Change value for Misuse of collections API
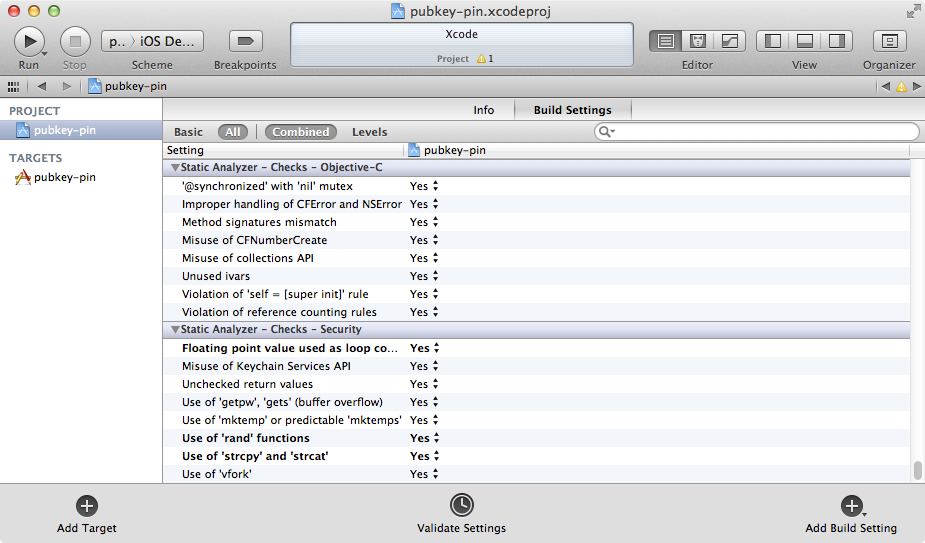Image resolution: width=925 pixels, height=543 pixels. tap(424, 258)
